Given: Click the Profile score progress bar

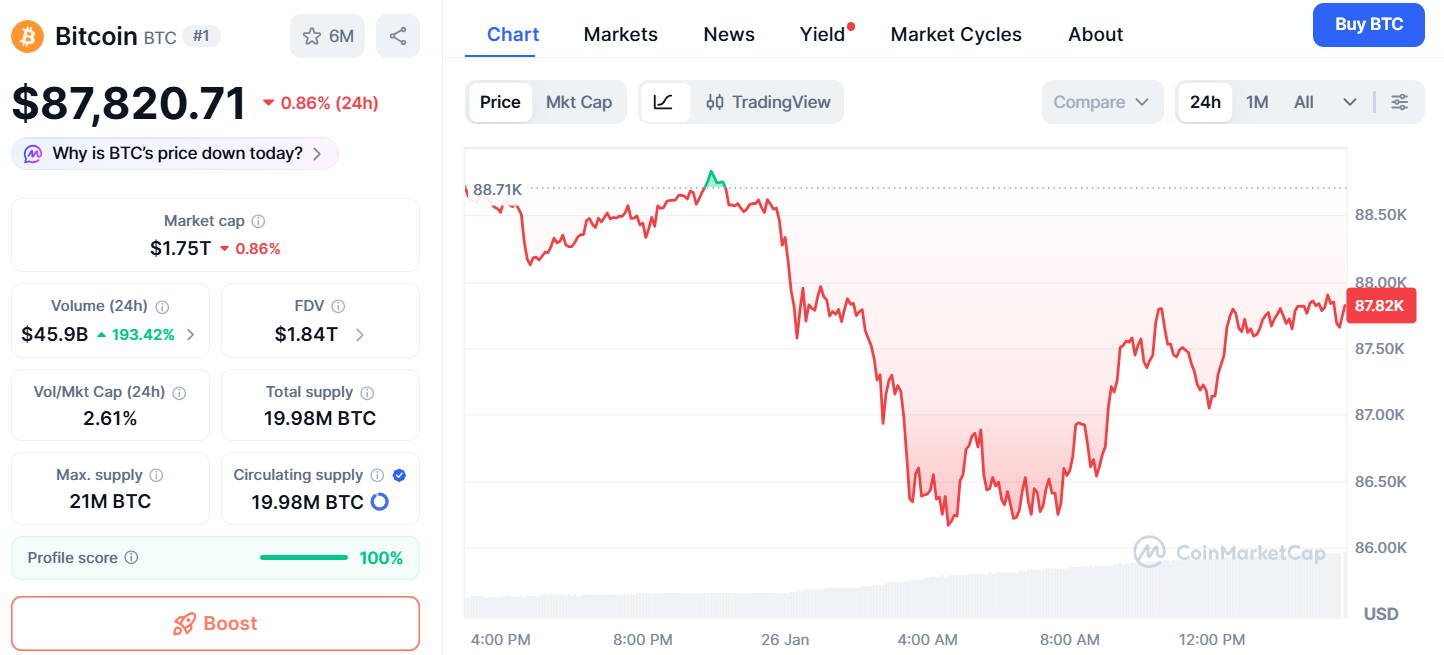Looking at the screenshot, I should click(x=304, y=558).
